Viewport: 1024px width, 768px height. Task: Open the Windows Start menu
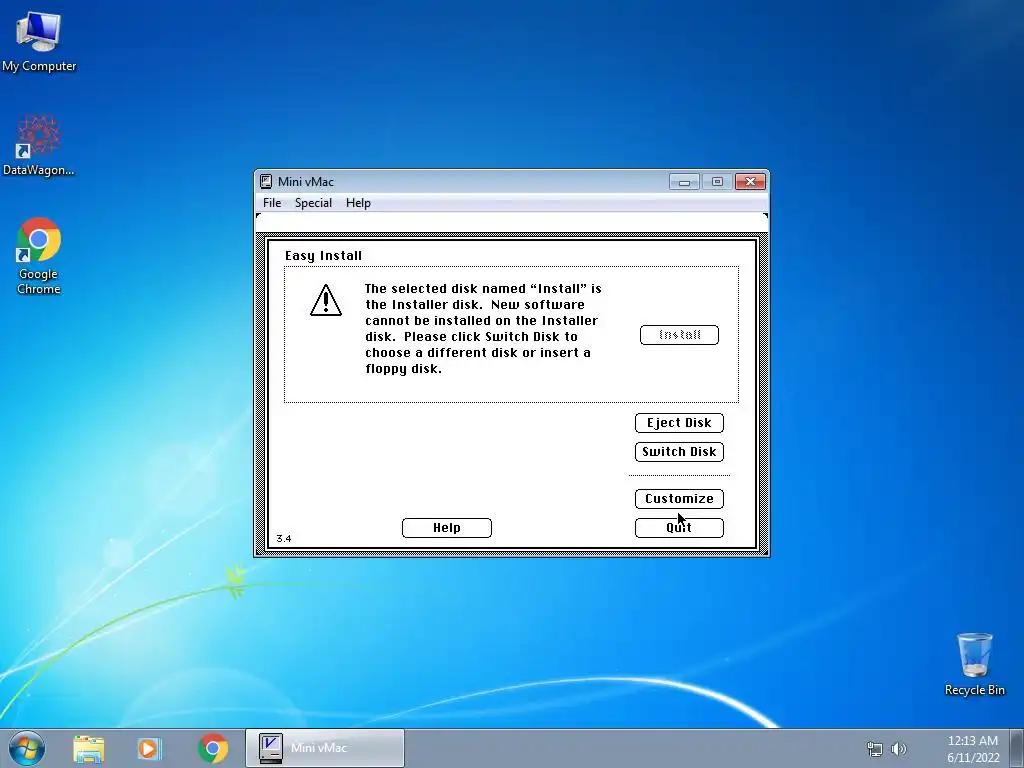coord(27,748)
